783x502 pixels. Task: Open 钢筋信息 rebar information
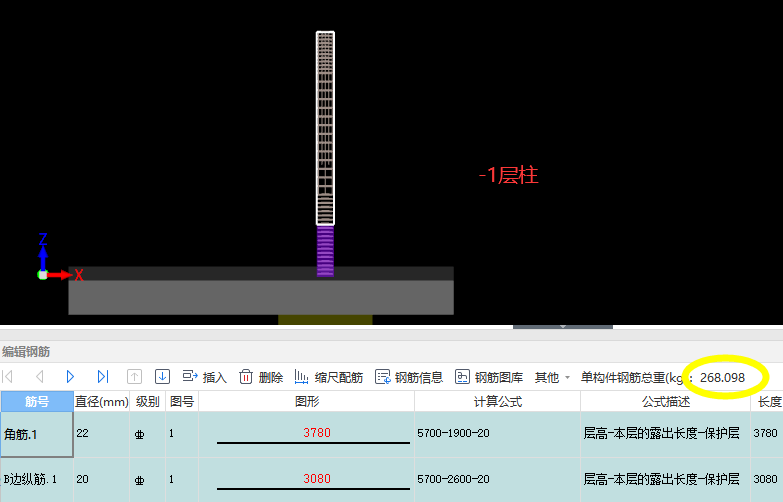point(408,377)
